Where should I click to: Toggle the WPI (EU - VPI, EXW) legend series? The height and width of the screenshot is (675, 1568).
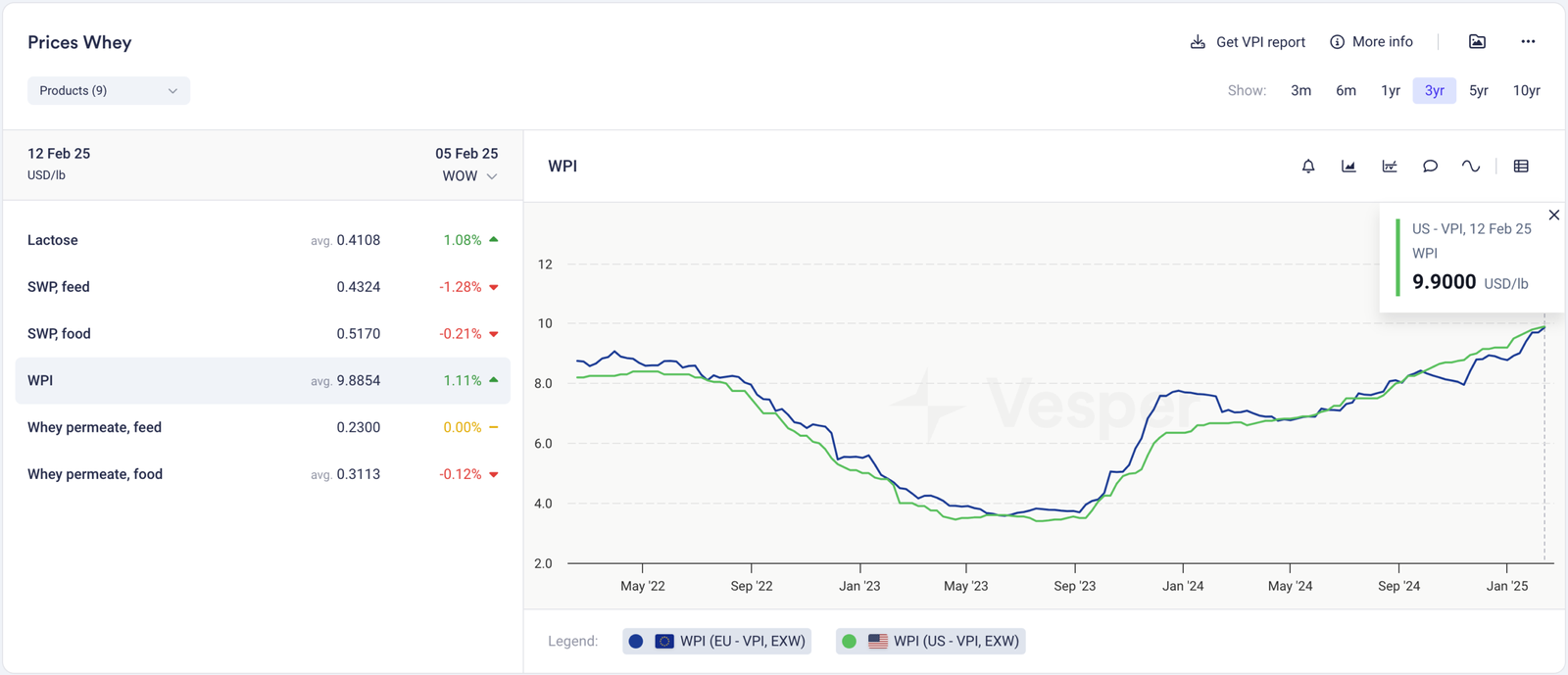[x=716, y=641]
